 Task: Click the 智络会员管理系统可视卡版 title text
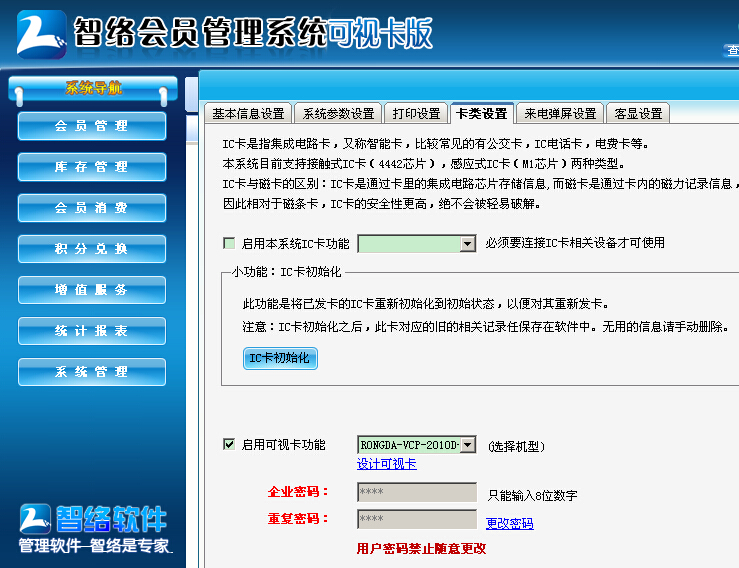click(253, 33)
